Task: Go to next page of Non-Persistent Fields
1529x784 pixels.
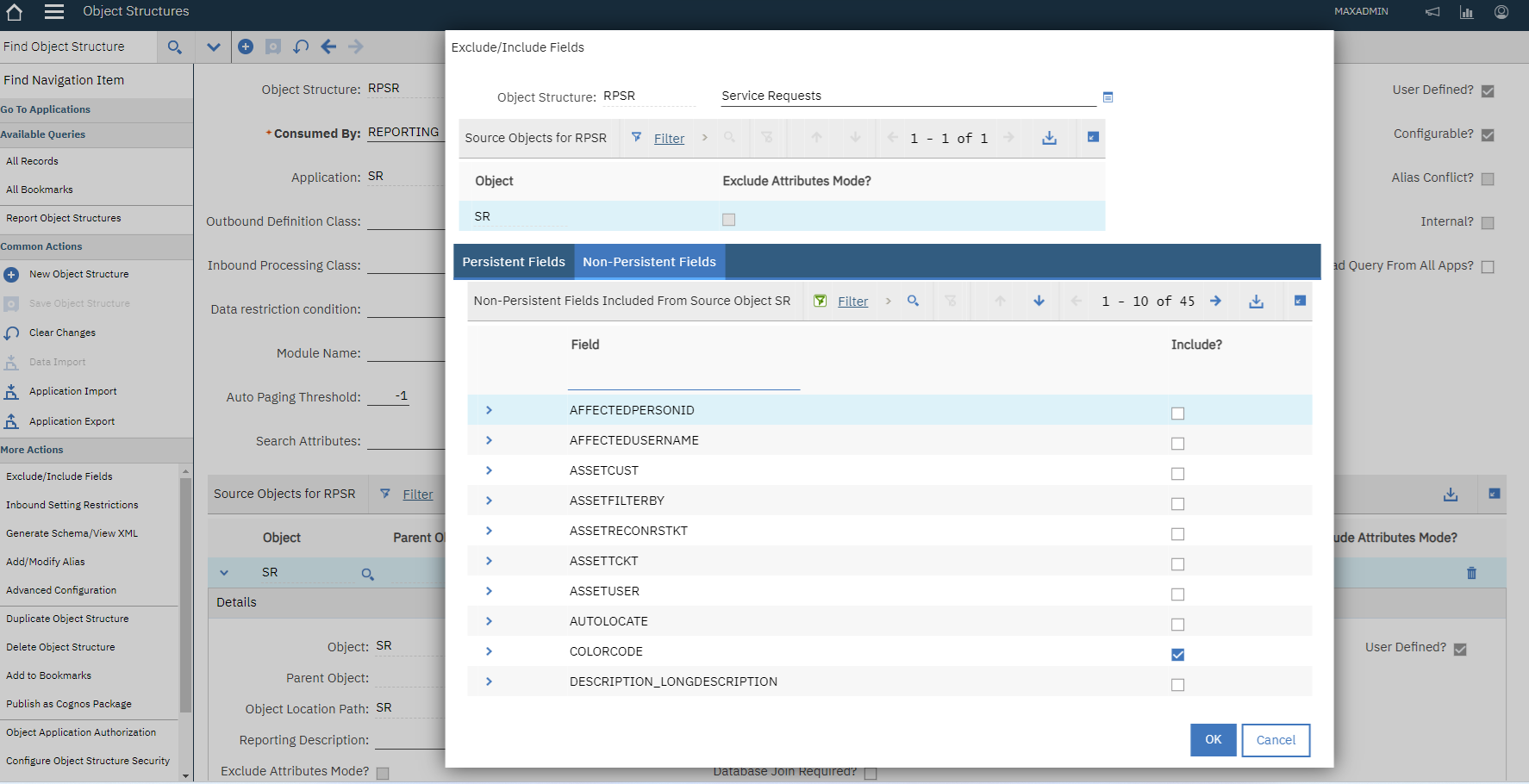Action: pos(1215,301)
